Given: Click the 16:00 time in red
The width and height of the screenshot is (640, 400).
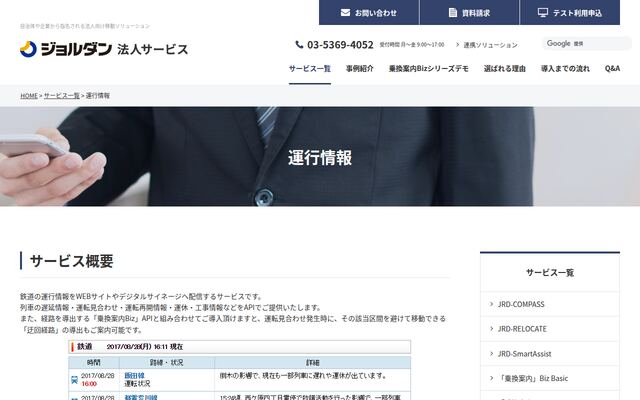Looking at the screenshot, I should click(89, 384).
